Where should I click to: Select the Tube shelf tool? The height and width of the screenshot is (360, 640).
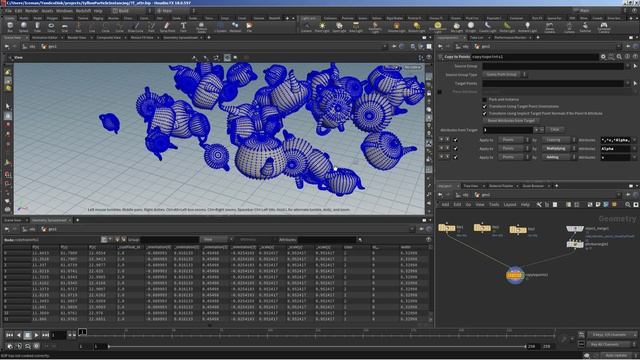click(37, 27)
